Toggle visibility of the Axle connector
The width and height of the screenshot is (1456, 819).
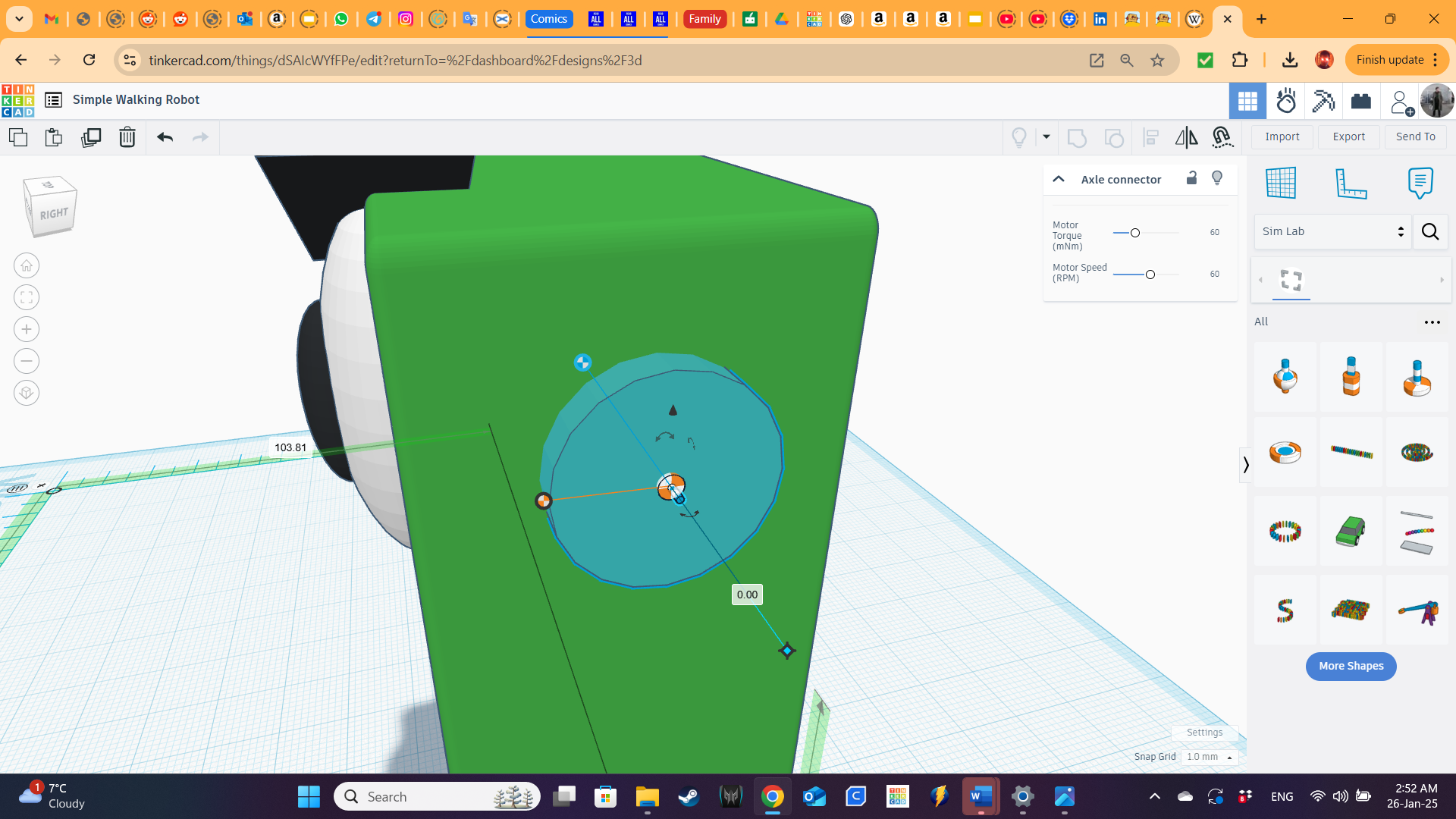point(1217,178)
